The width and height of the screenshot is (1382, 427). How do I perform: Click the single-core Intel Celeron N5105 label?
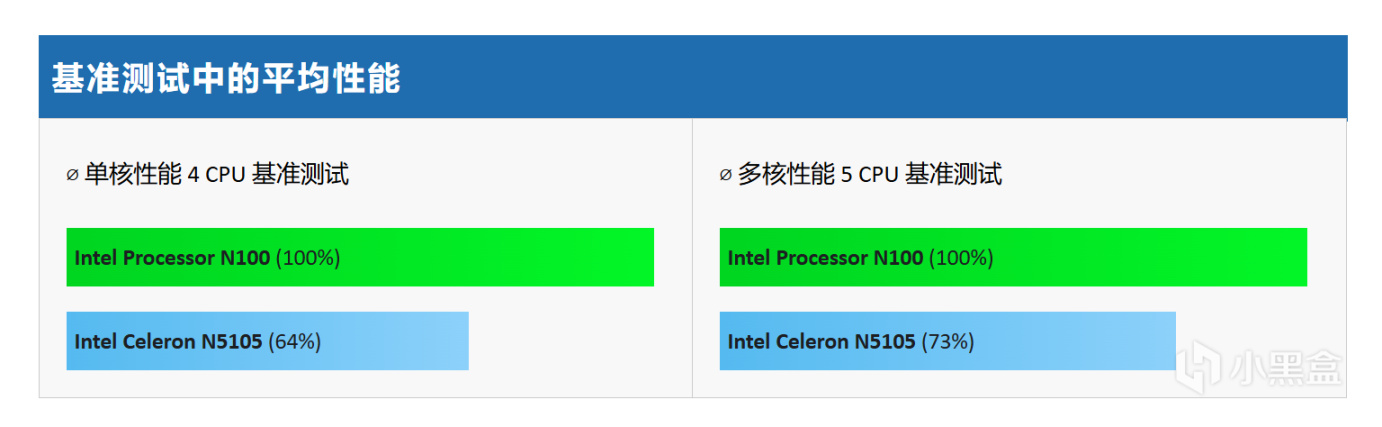[168, 342]
